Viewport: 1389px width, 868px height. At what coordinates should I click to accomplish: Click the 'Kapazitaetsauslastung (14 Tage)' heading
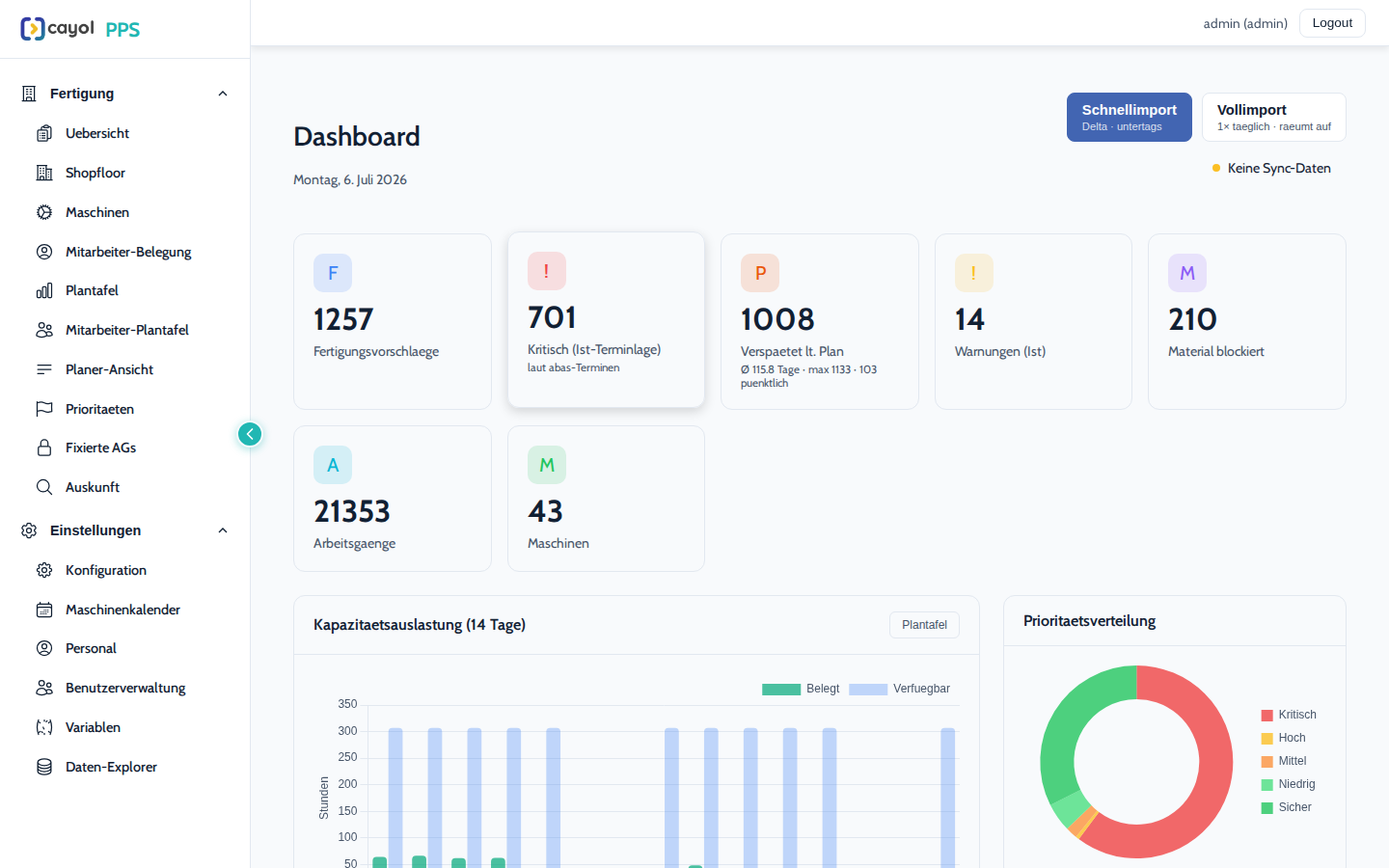click(x=420, y=625)
